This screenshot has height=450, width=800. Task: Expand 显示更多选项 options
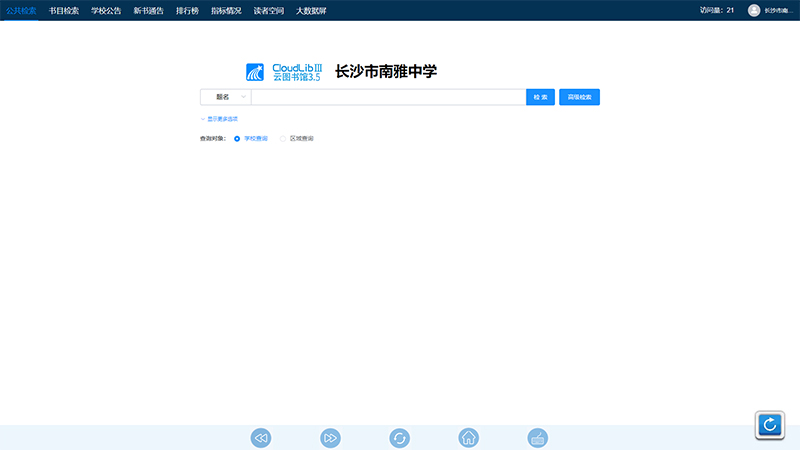[219, 118]
